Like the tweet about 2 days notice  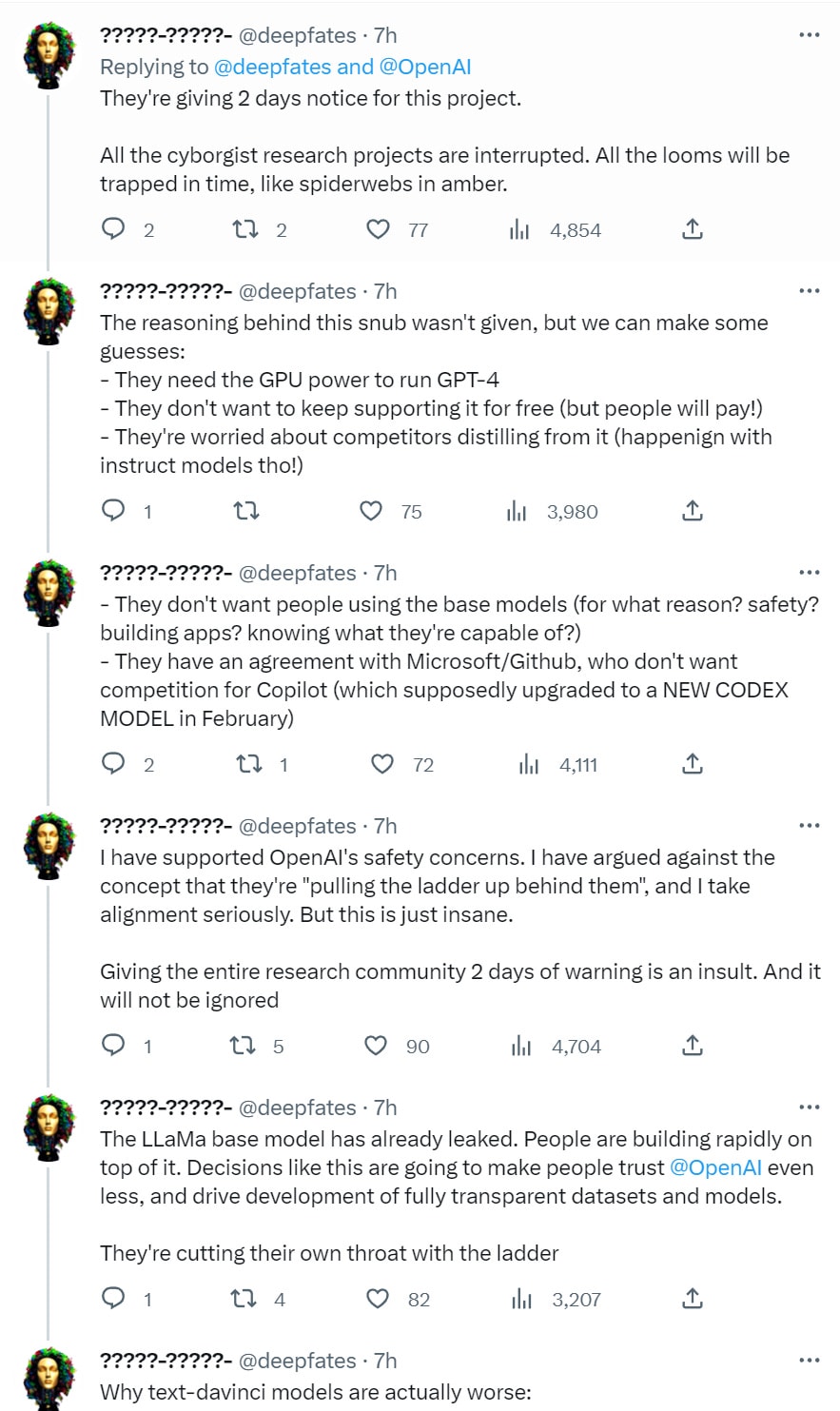point(379,229)
